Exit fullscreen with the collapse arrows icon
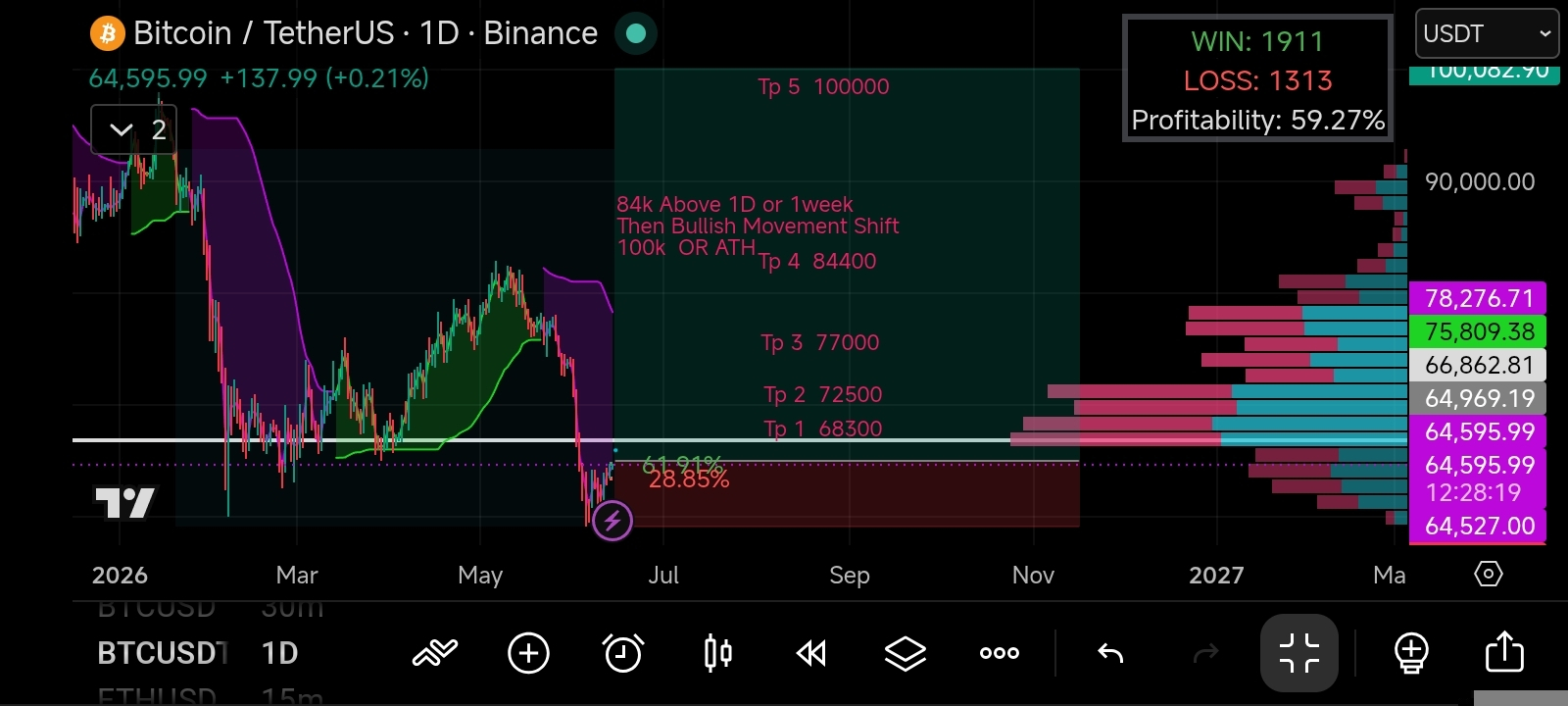The height and width of the screenshot is (706, 1568). pos(1299,653)
